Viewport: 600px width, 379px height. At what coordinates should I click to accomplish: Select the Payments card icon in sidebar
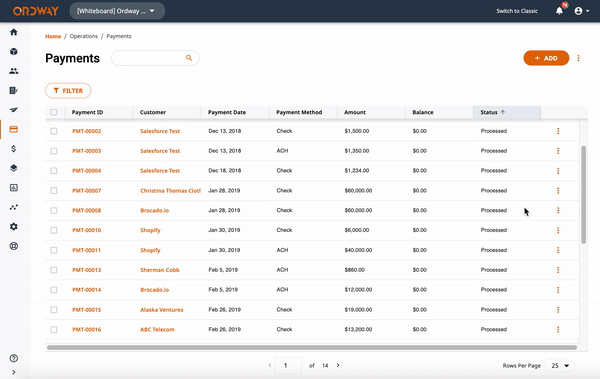point(14,129)
